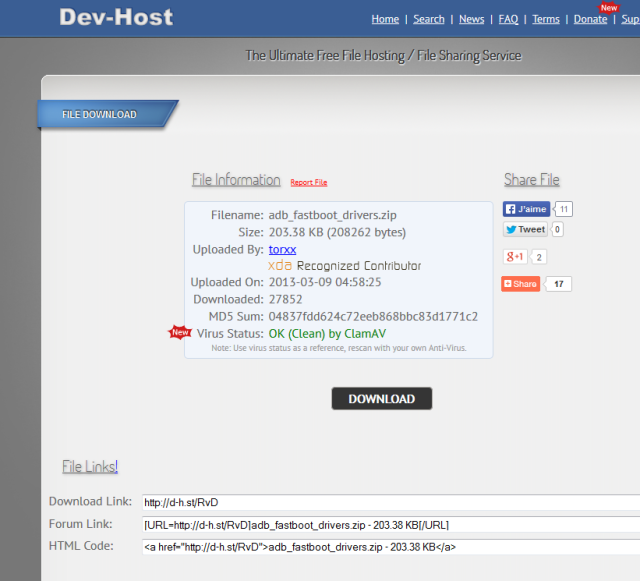
Task: Open the Home page link
Action: [x=385, y=19]
